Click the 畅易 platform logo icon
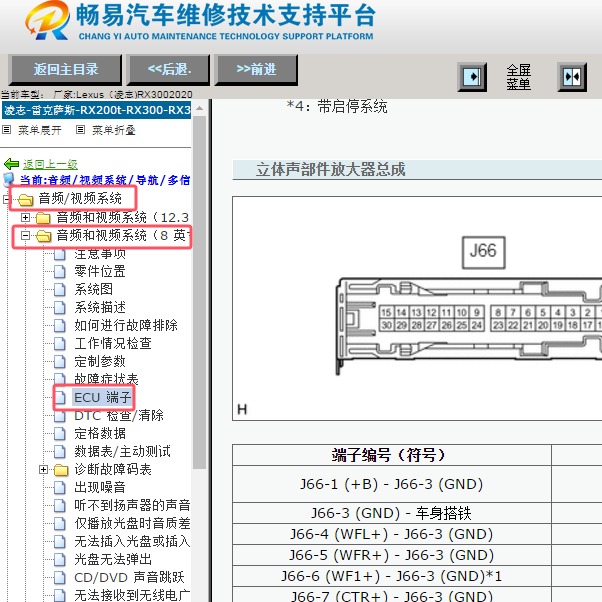Viewport: 602px width, 602px height. pyautogui.click(x=48, y=20)
